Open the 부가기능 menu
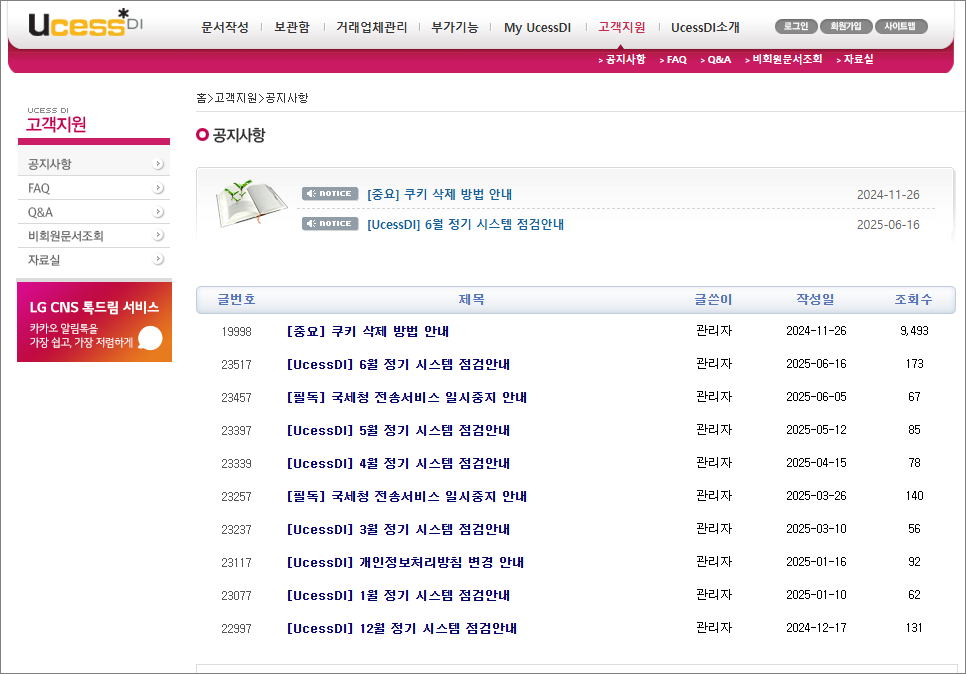The width and height of the screenshot is (966, 674). (455, 27)
